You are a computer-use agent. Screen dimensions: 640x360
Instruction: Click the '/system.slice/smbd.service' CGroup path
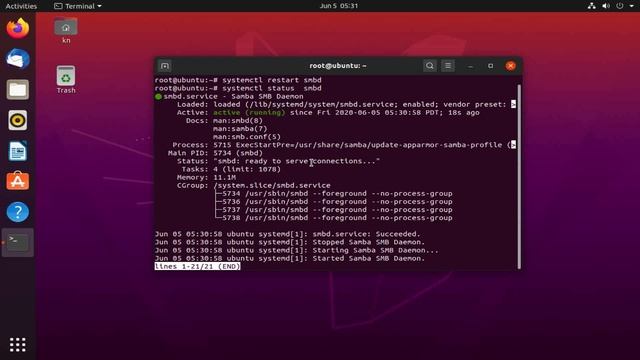(x=272, y=185)
